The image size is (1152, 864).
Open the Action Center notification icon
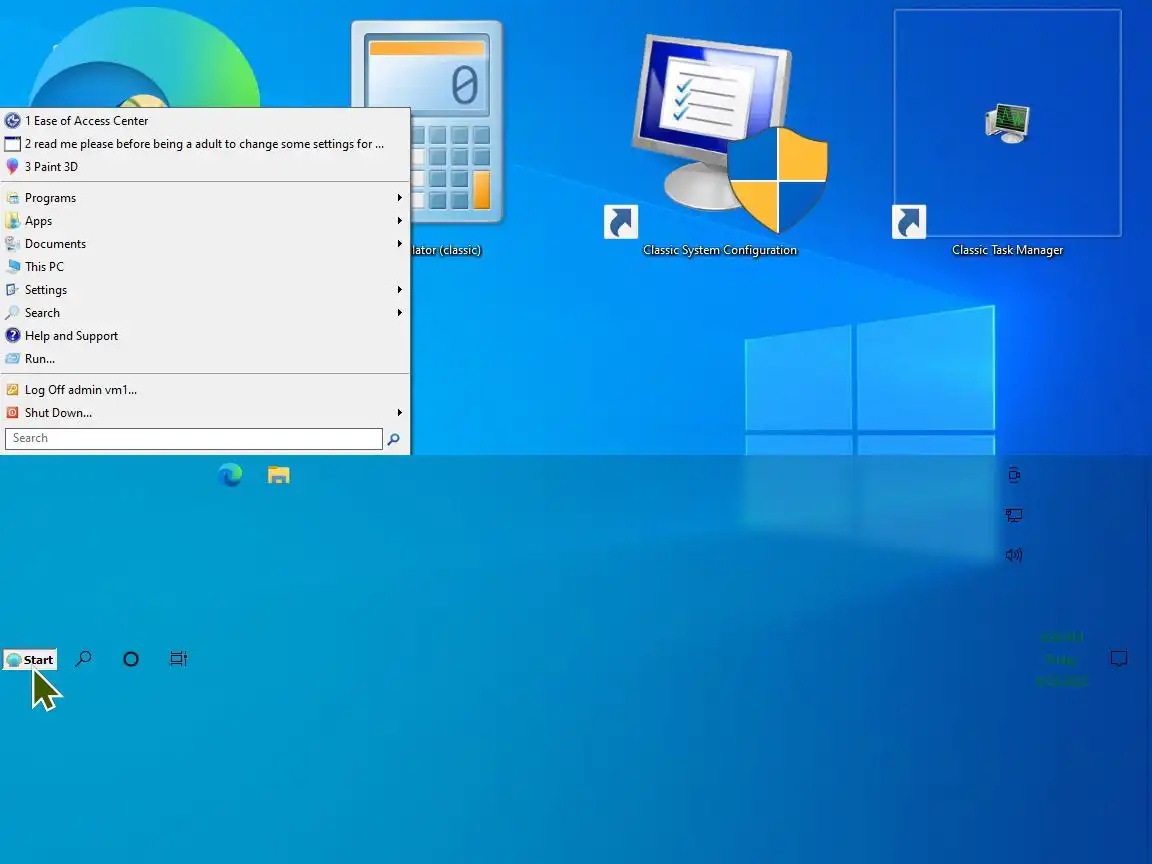coord(1118,658)
